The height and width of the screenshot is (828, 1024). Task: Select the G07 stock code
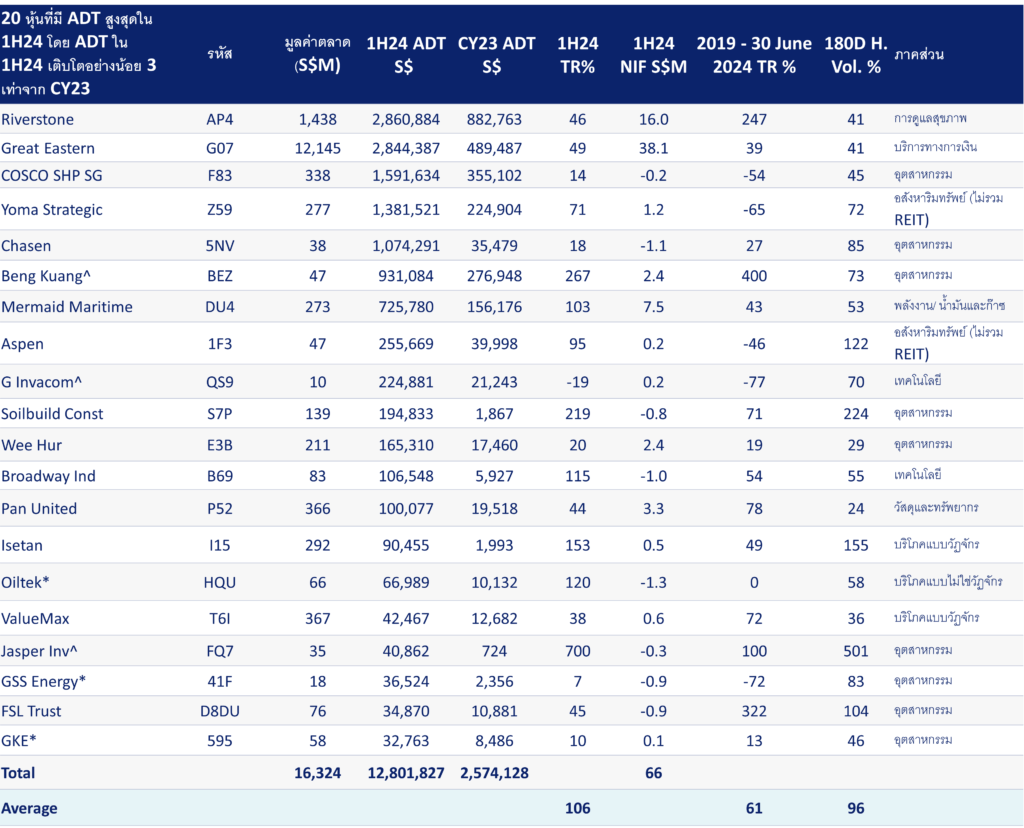click(219, 148)
